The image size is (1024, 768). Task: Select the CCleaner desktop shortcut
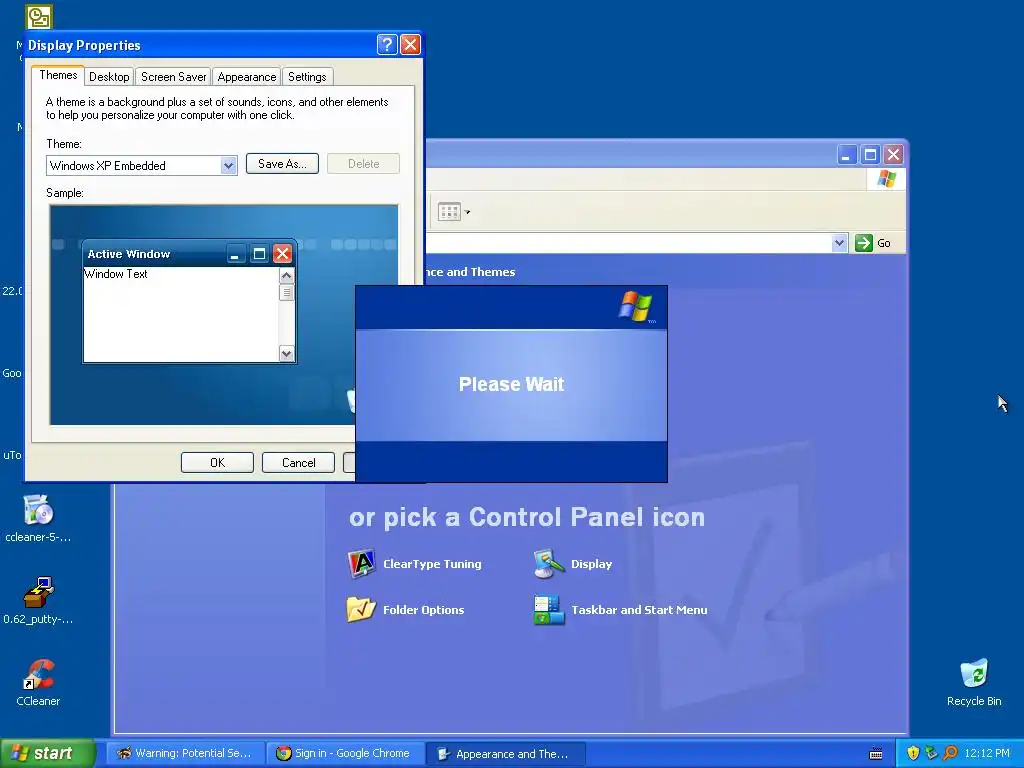(39, 682)
